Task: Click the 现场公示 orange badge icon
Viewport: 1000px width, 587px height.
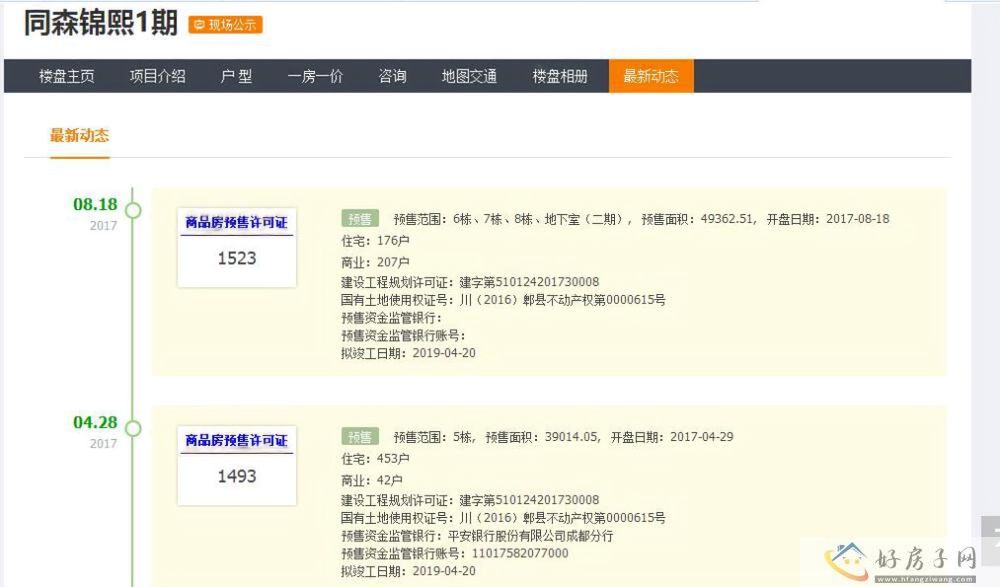Action: tap(225, 24)
